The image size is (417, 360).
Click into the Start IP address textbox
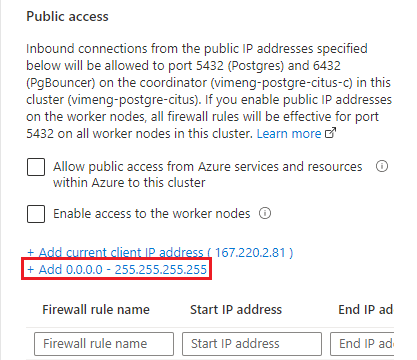click(252, 344)
